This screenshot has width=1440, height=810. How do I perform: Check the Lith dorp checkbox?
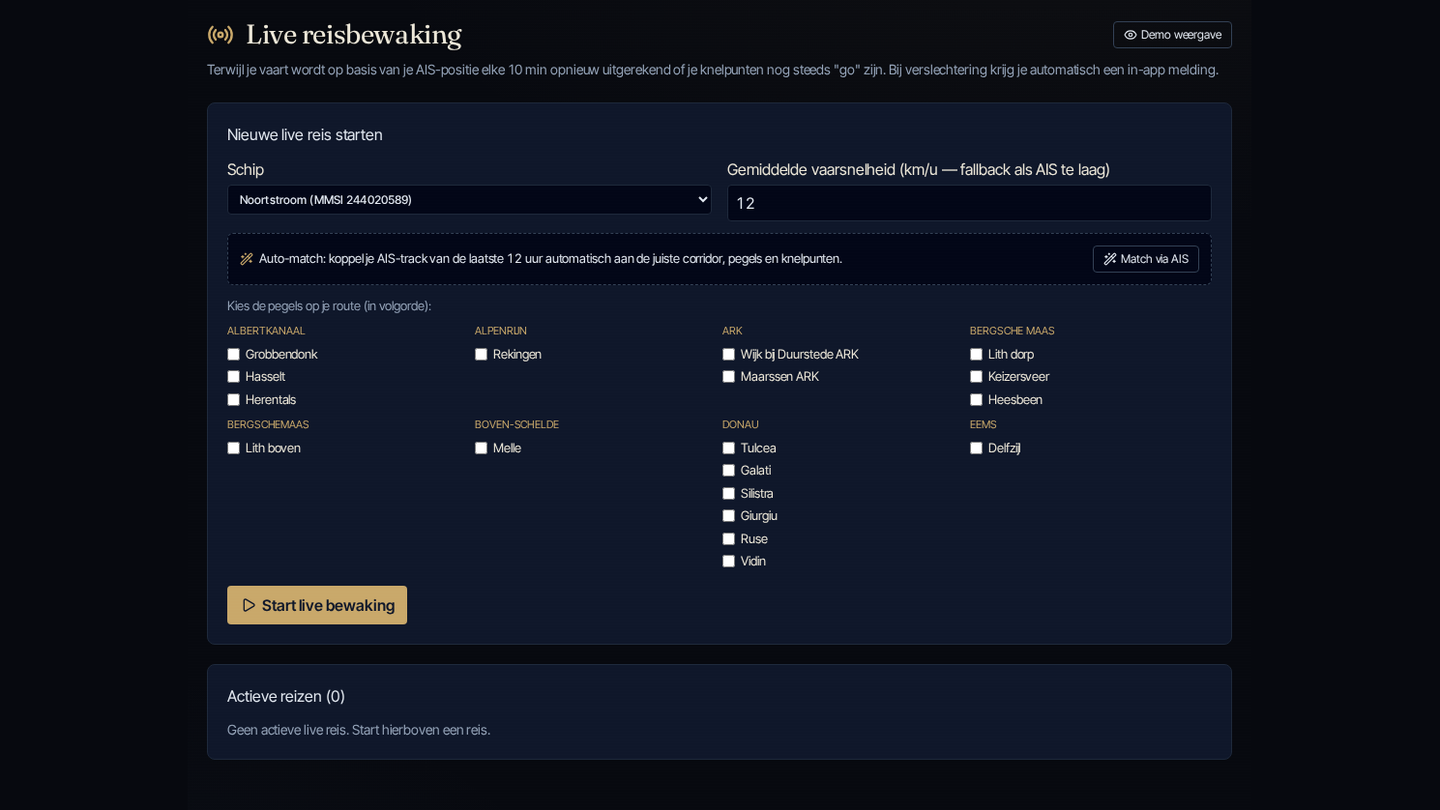(976, 354)
